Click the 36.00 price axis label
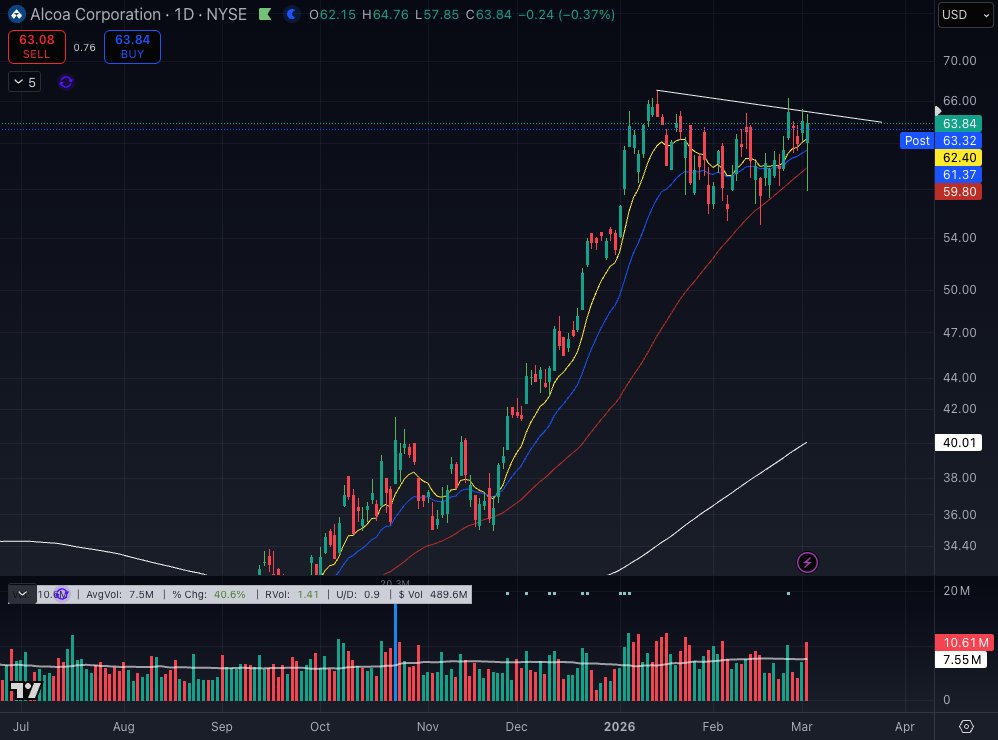This screenshot has width=998, height=740. pos(959,514)
